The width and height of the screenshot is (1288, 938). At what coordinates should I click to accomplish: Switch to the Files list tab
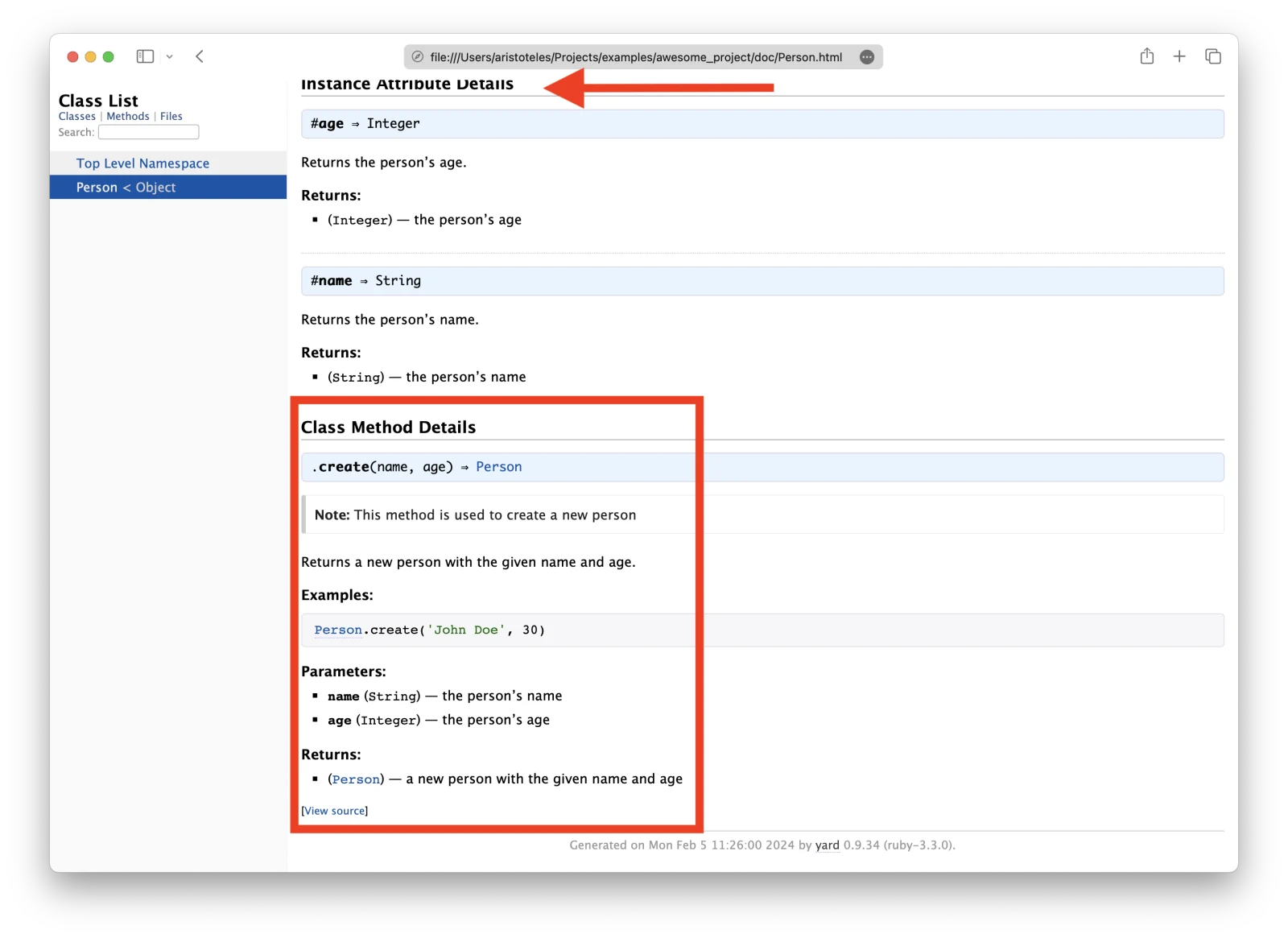pyautogui.click(x=171, y=117)
